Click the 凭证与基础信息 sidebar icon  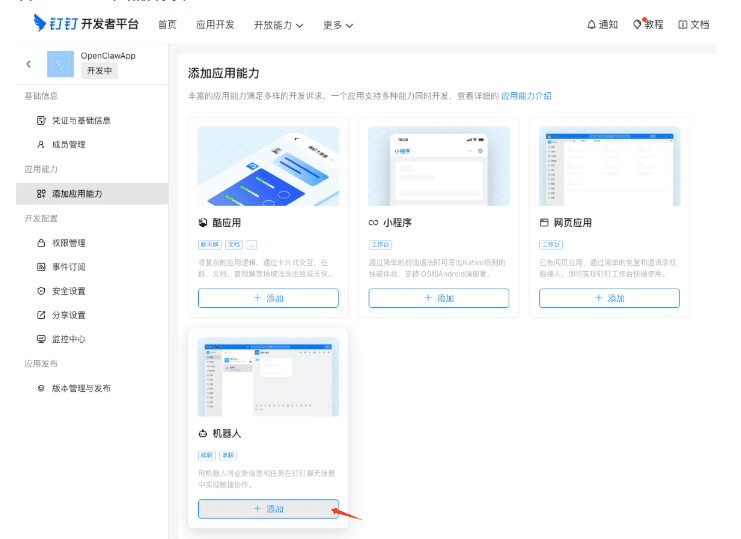click(41, 120)
